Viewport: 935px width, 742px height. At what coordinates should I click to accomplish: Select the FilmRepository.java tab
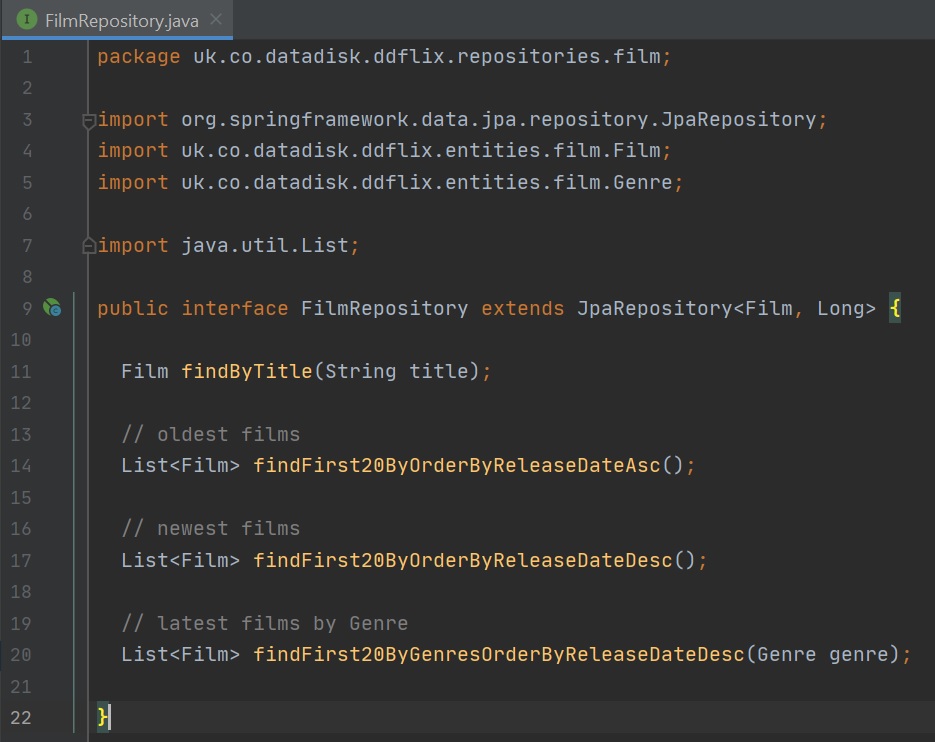121,21
